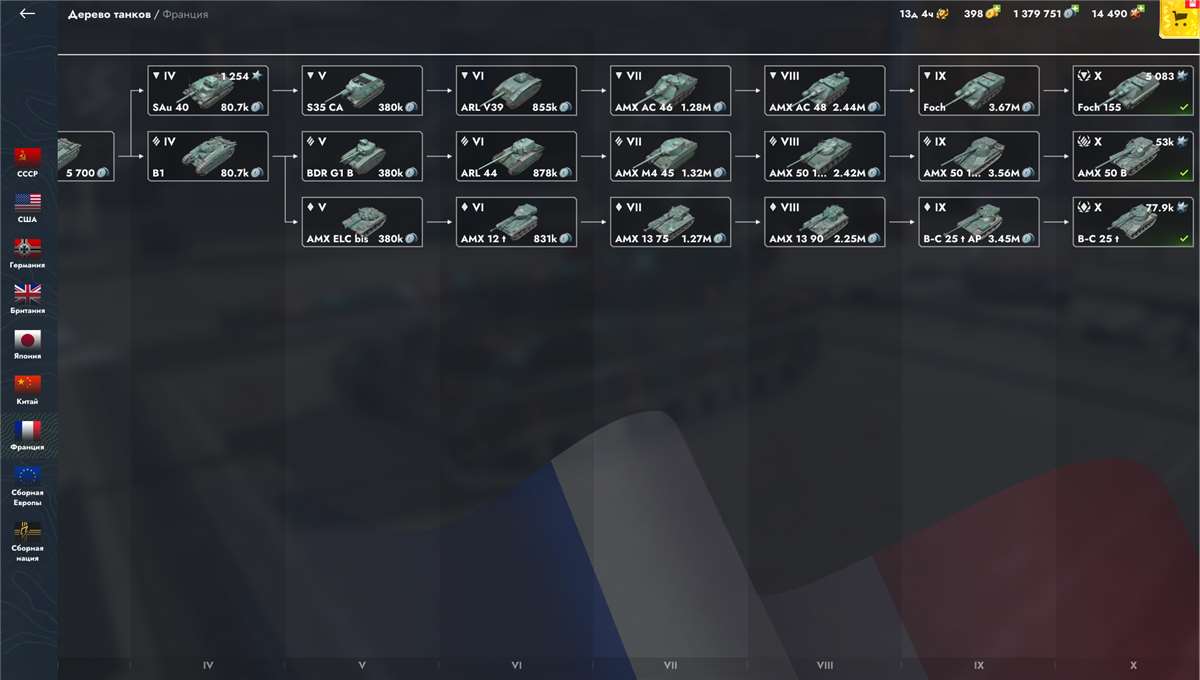Viewport: 1200px width, 680px height.
Task: Choose the tier IX AMX 50 heavy card
Action: 979,156
